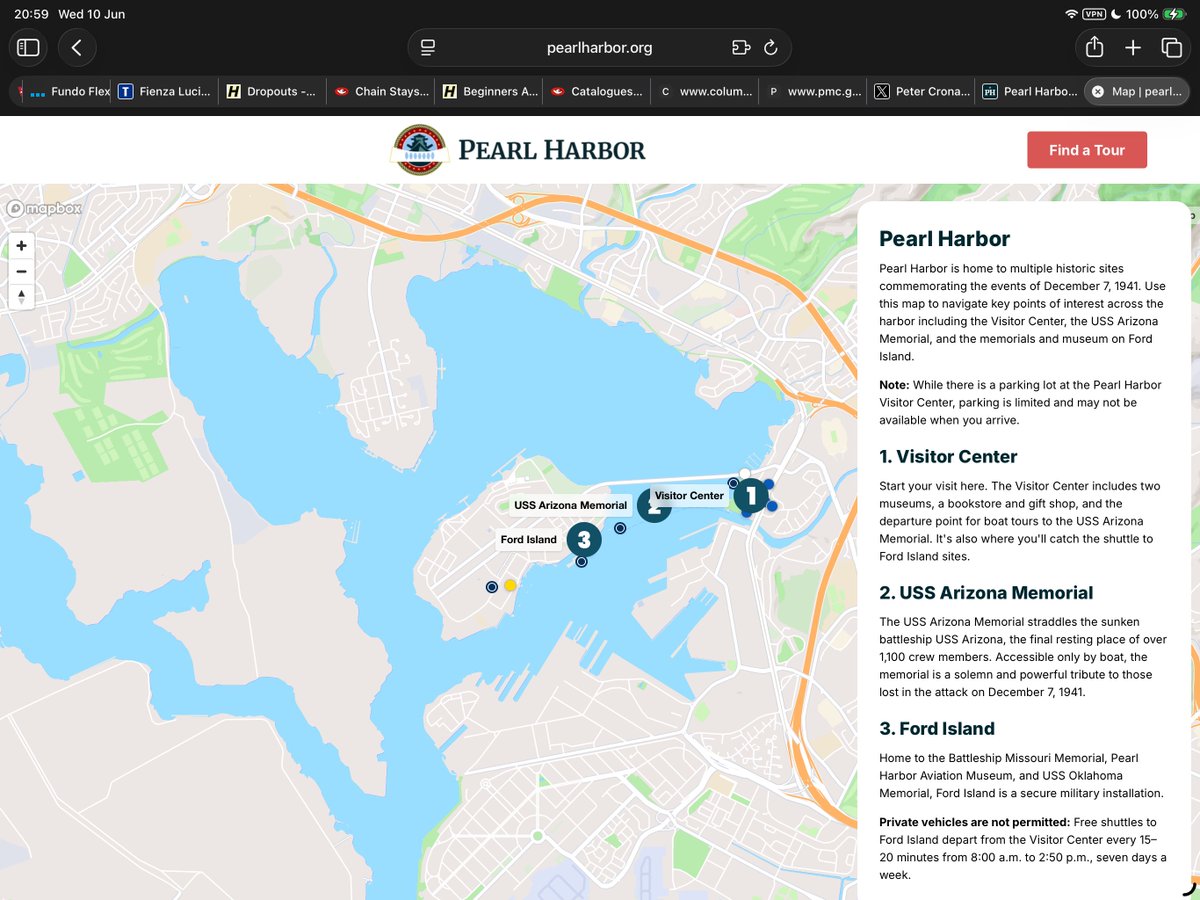Zoom out on the map
The width and height of the screenshot is (1200, 900).
click(x=21, y=271)
